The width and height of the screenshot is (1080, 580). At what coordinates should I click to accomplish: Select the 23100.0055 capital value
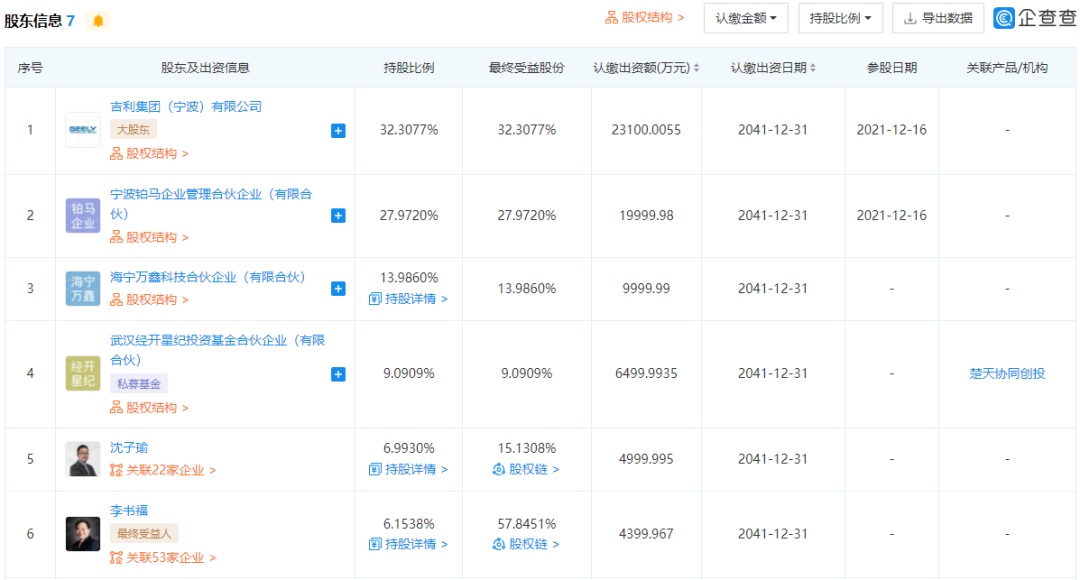point(646,130)
